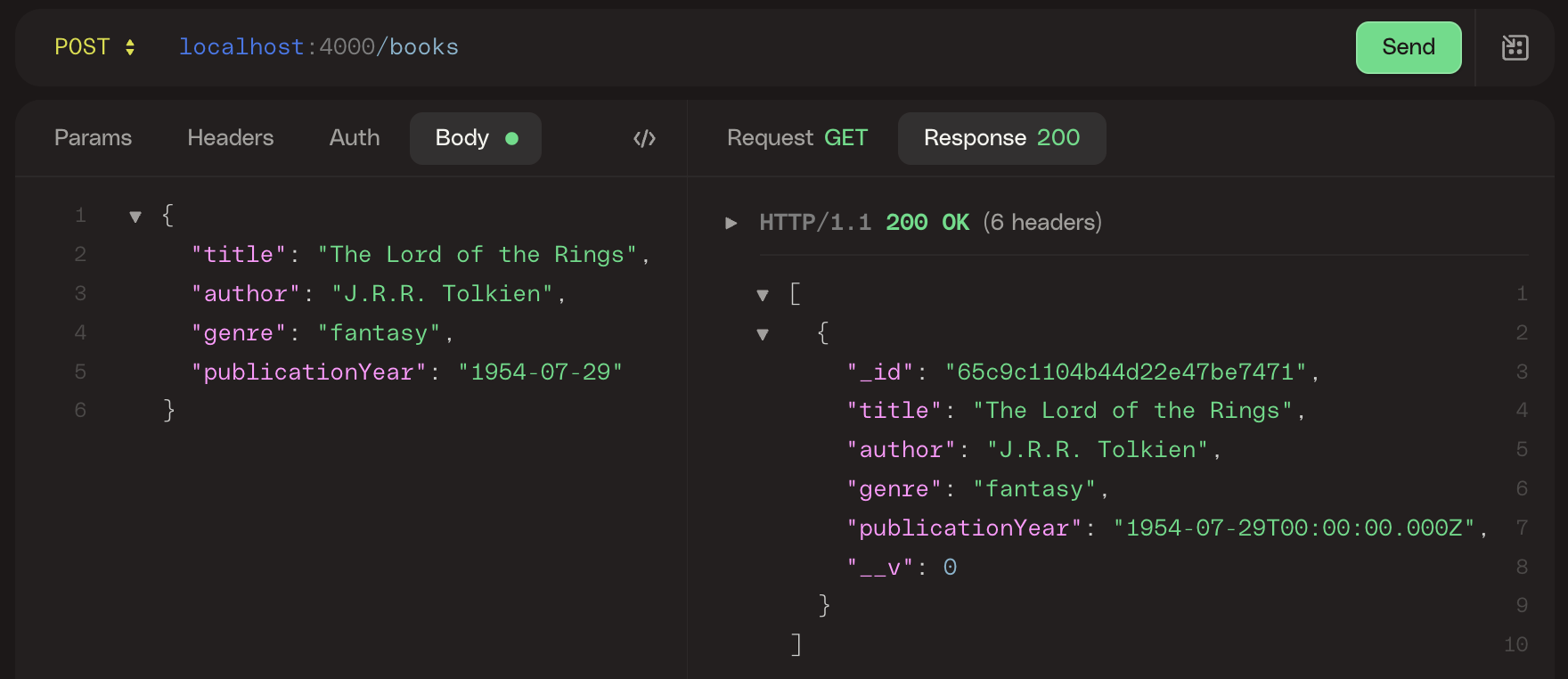Click the "title" line in request body
Image resolution: width=1568 pixels, height=679 pixels.
420,255
